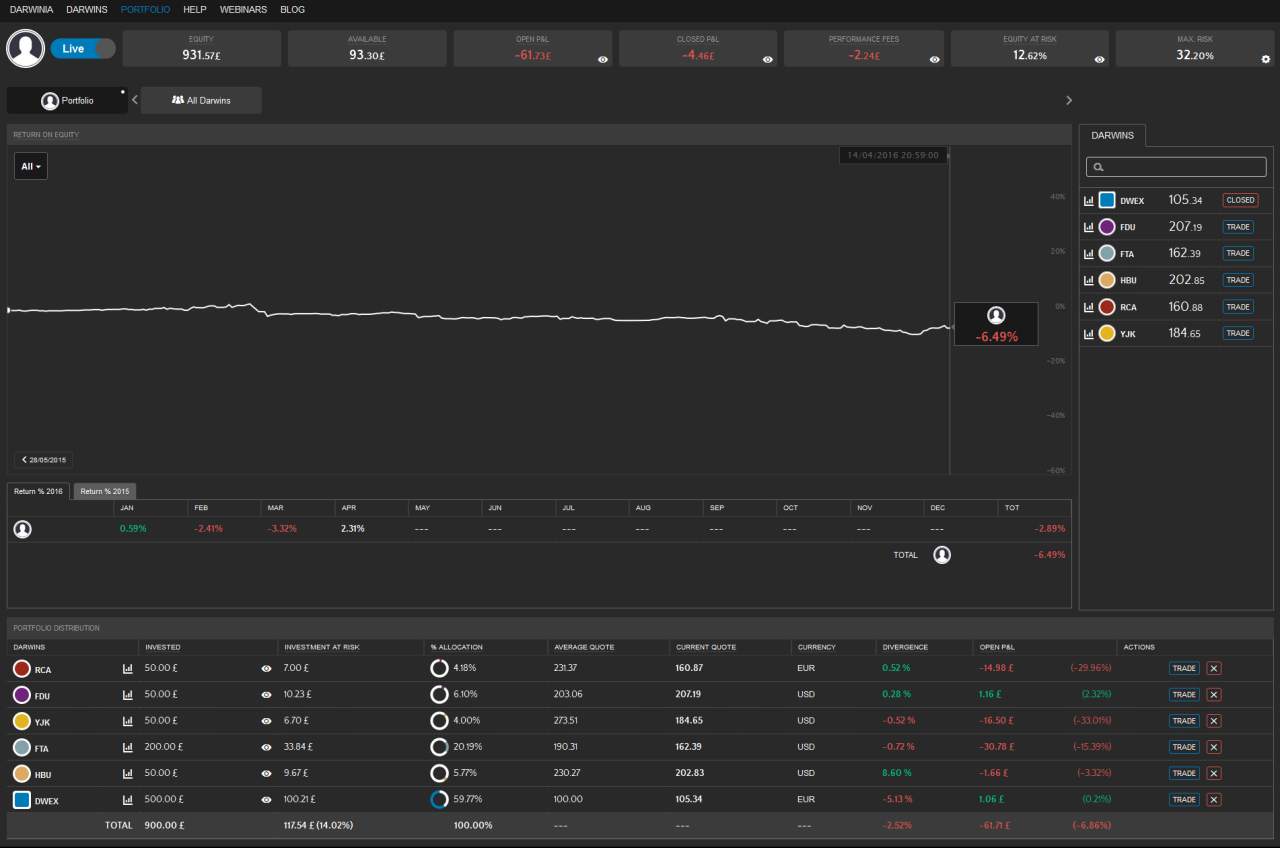Open the YJK chart icon in the Darwins list
The height and width of the screenshot is (848, 1280).
1089,333
